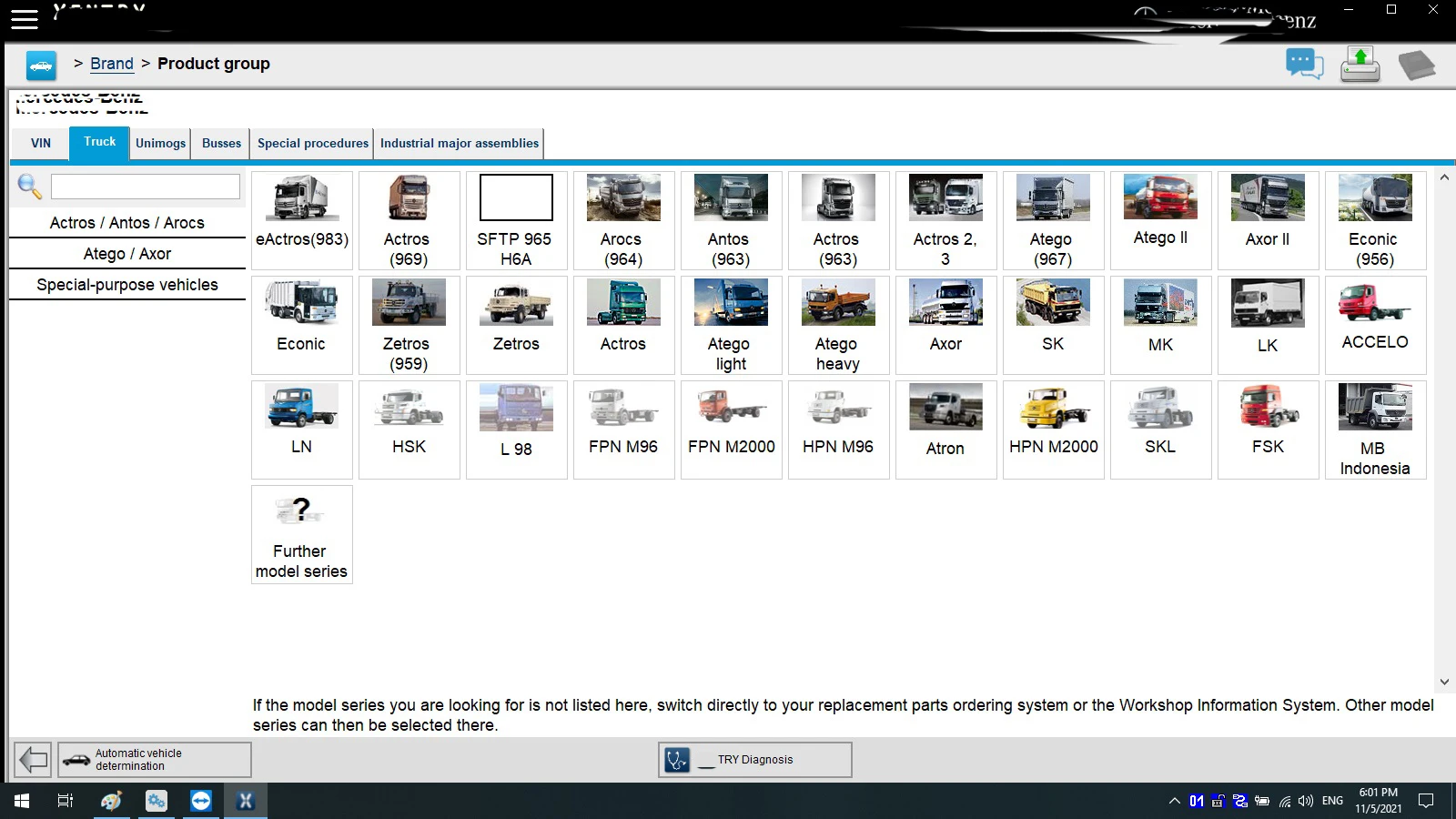Select the LK truck tile

click(x=1269, y=325)
